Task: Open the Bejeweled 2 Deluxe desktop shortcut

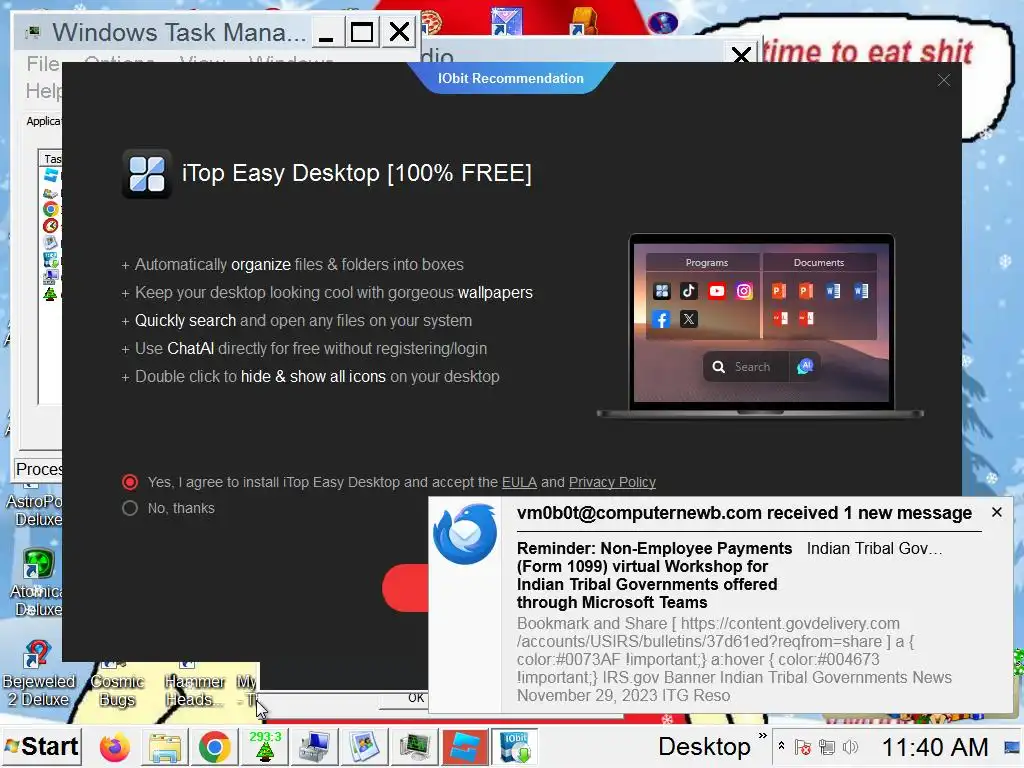Action: [x=37, y=673]
